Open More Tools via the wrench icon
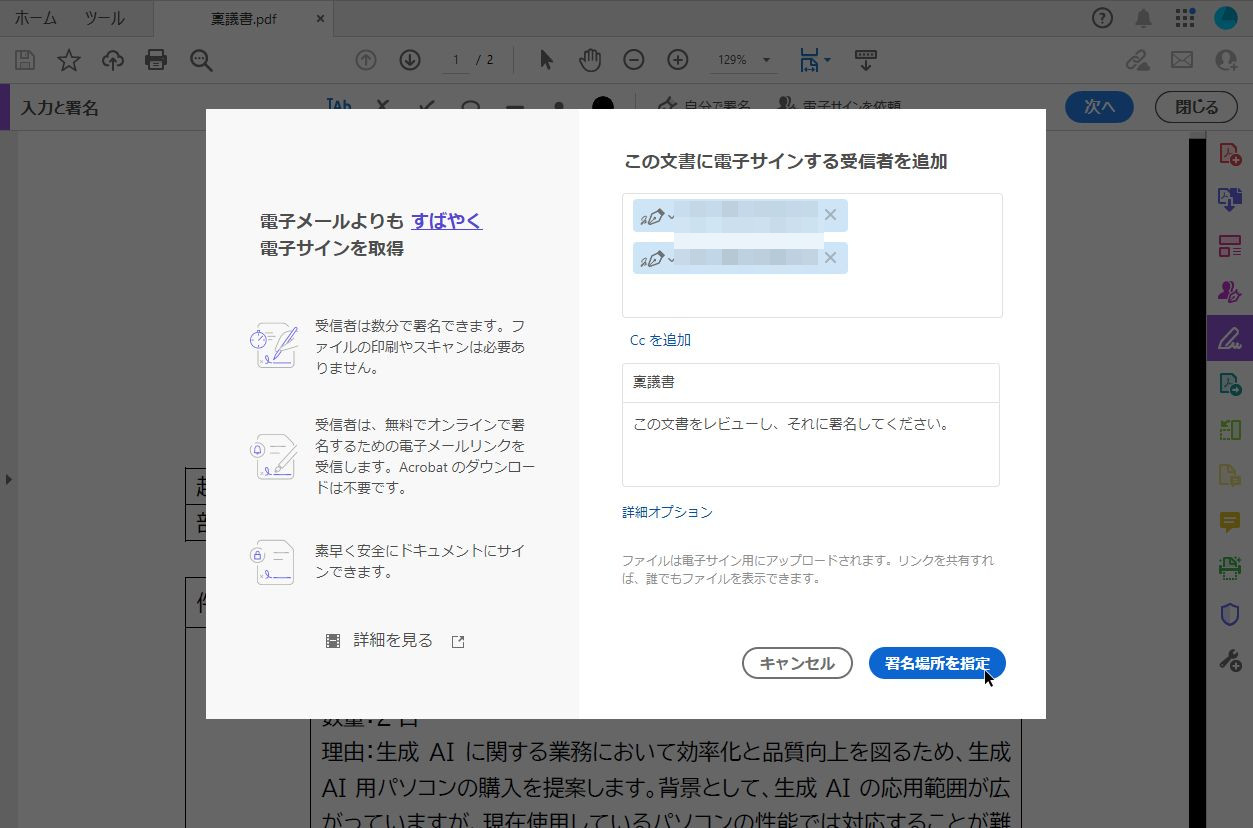This screenshot has height=828, width=1253. [1230, 660]
